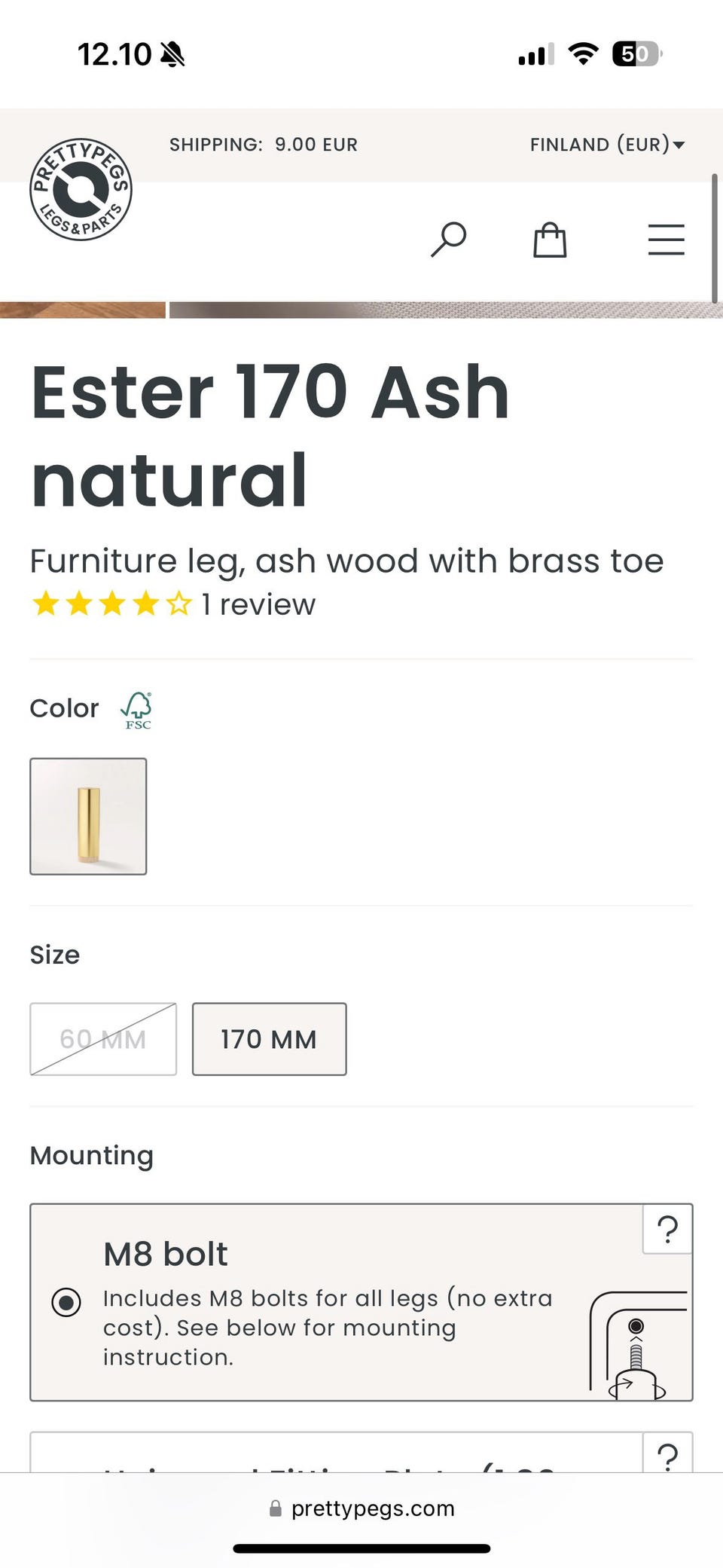
Task: Open the hamburger navigation menu
Action: 666,240
